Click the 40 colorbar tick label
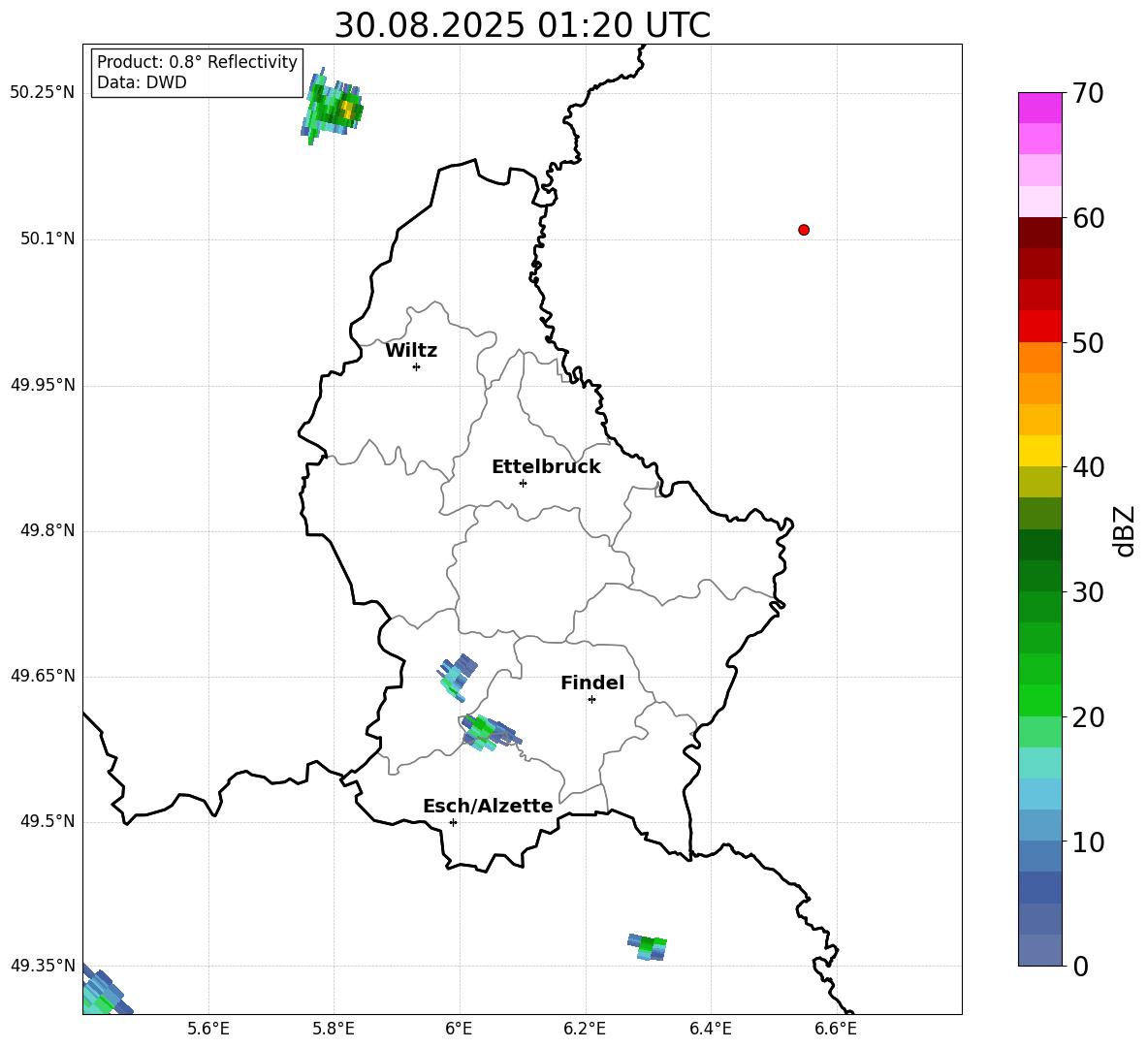Screen dimensions: 1148x1048 pyautogui.click(x=1088, y=467)
